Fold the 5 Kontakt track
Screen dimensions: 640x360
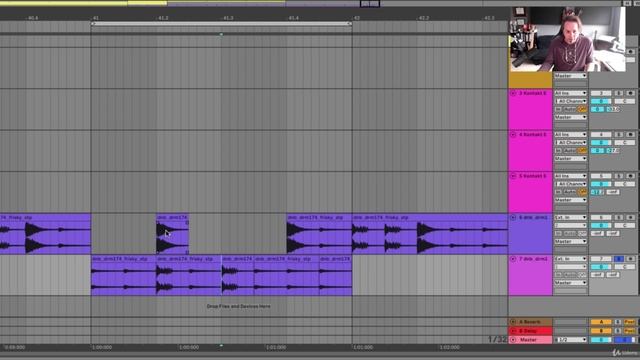click(x=513, y=176)
